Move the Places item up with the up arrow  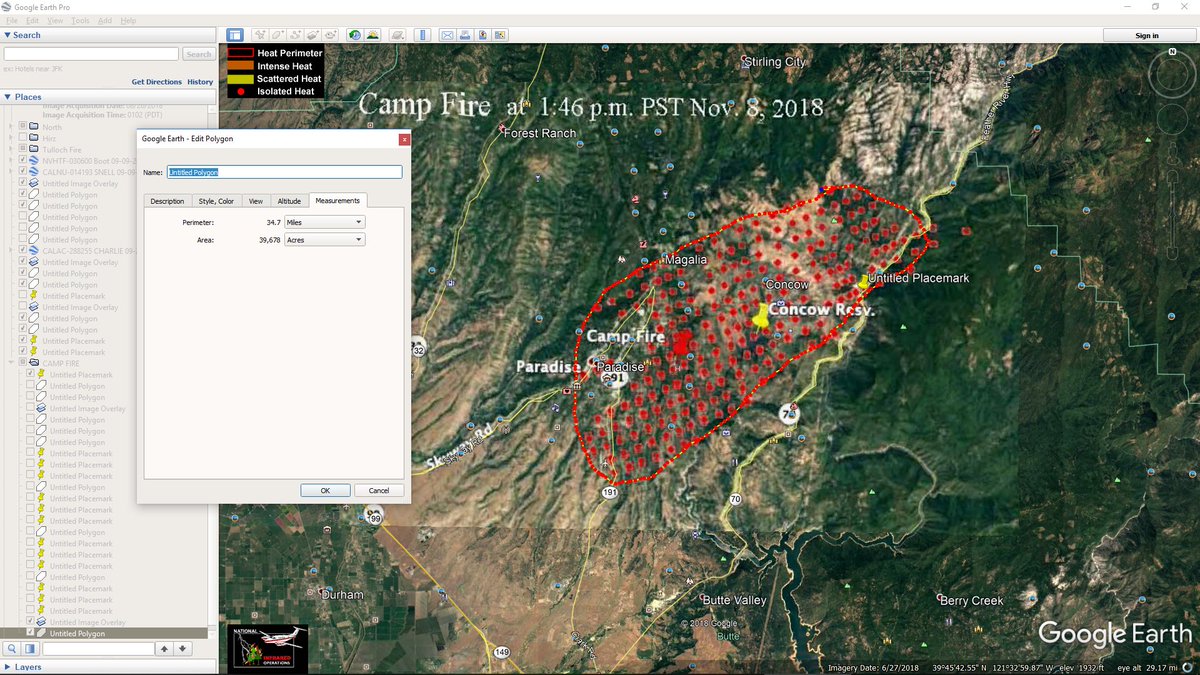[x=166, y=649]
